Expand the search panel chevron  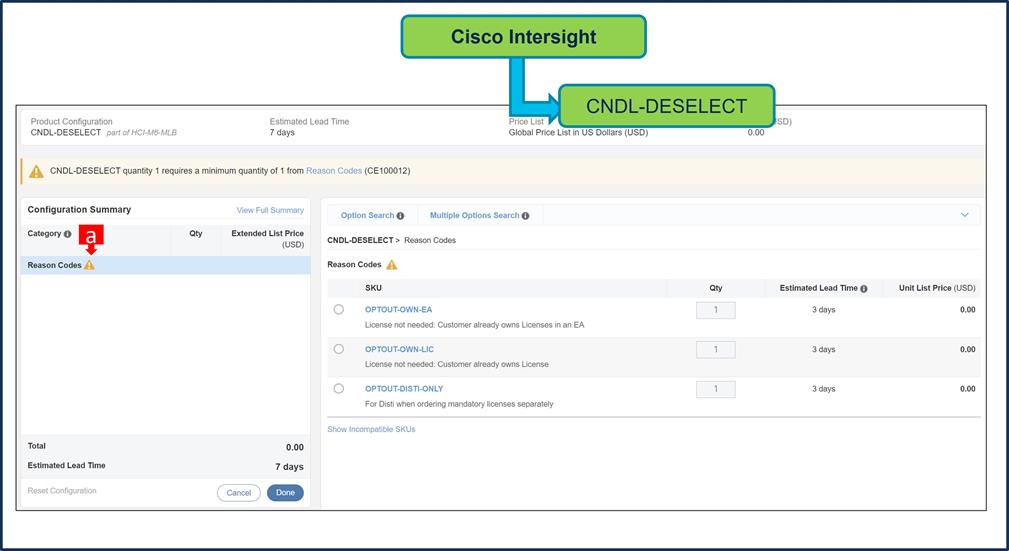(965, 215)
